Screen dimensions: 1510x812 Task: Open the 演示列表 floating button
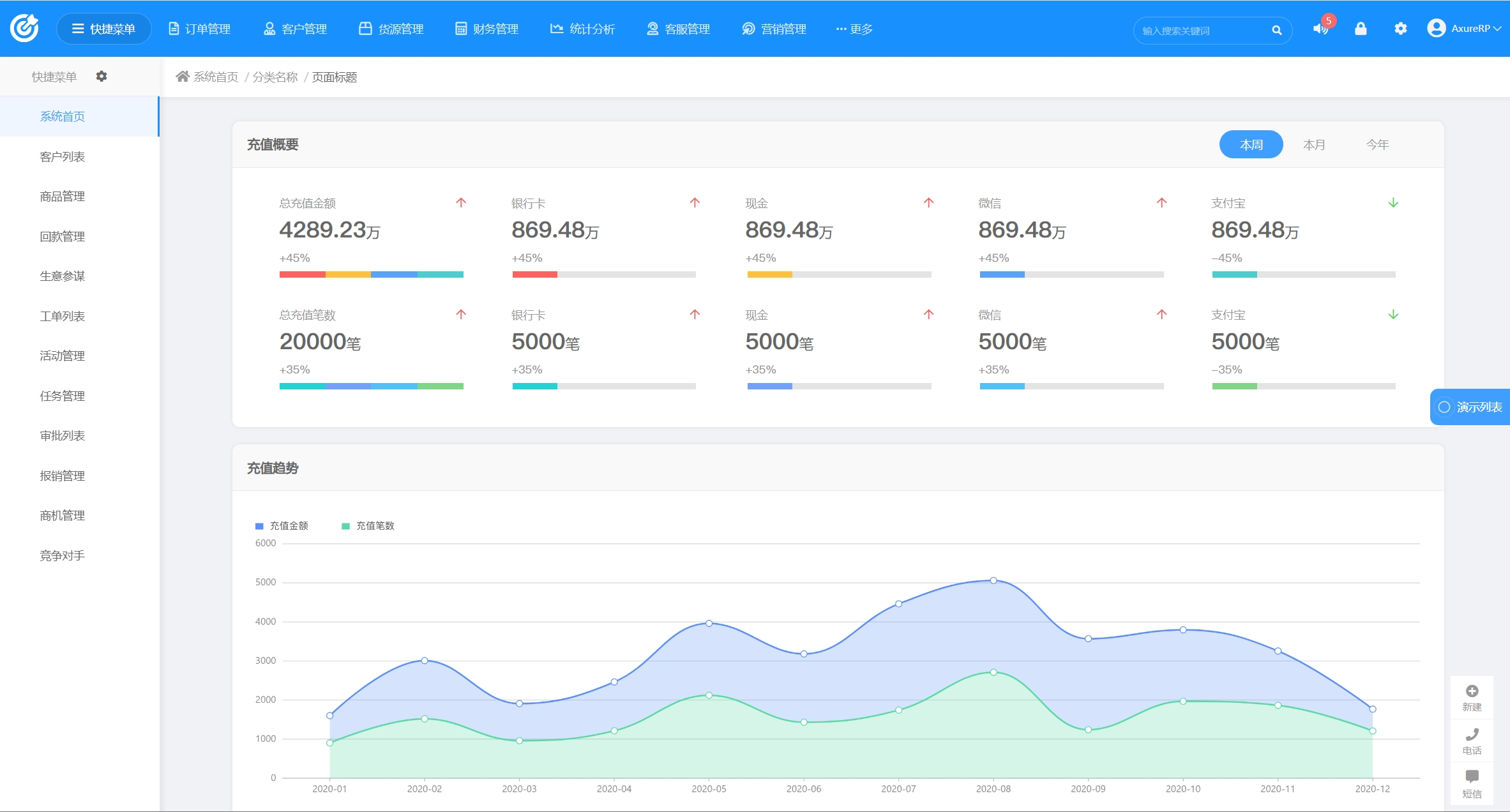pyautogui.click(x=1470, y=407)
